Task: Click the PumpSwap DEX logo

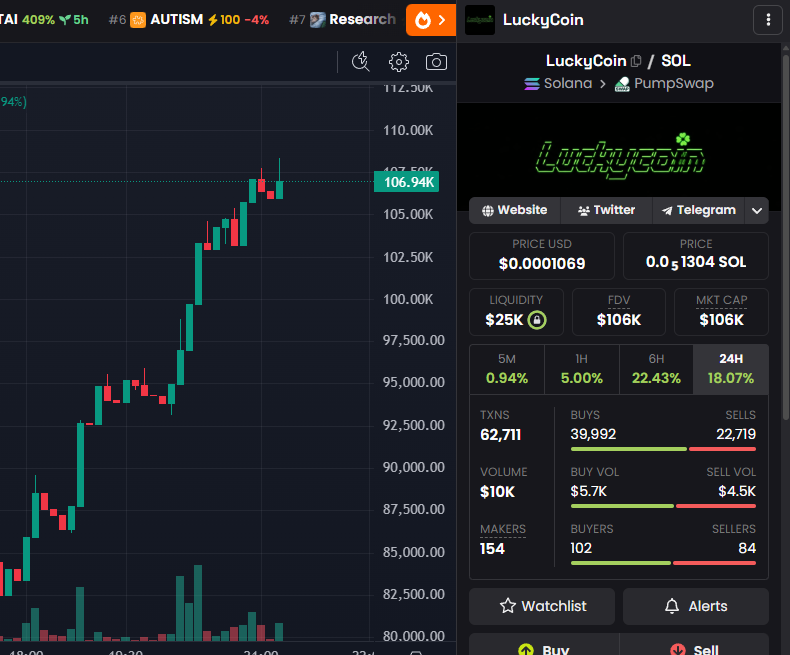Action: point(622,84)
